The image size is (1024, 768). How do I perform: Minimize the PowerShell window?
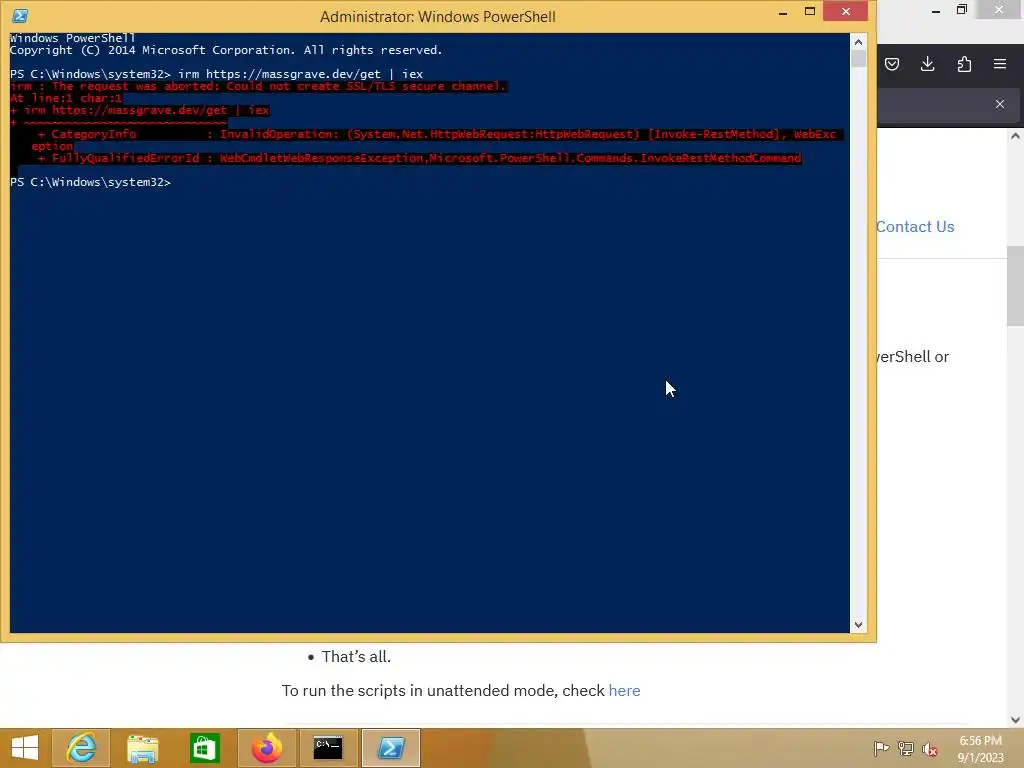(x=782, y=12)
